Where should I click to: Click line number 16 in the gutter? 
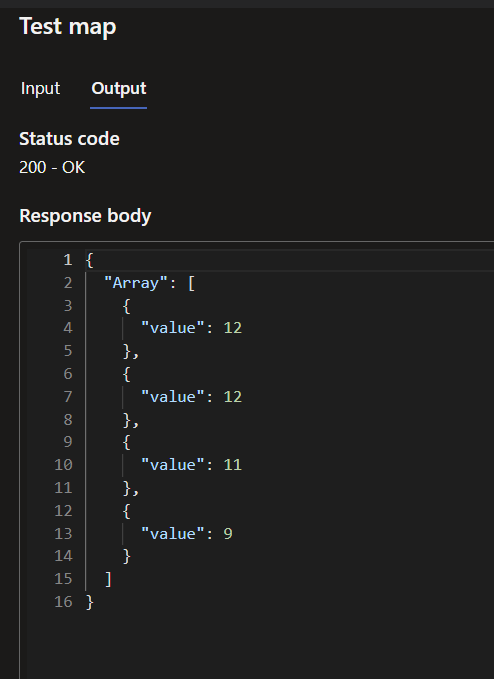[x=63, y=601]
